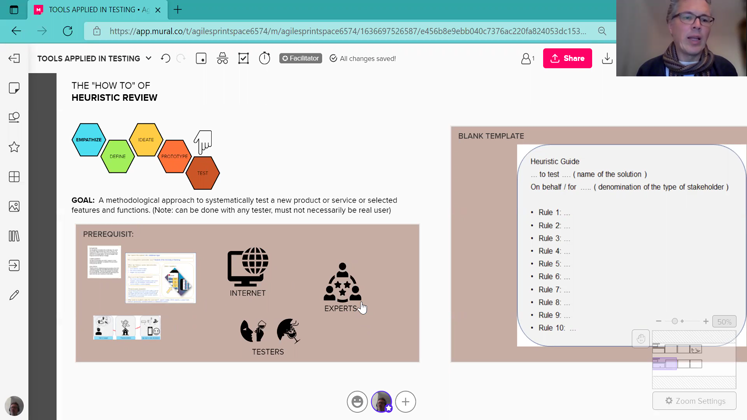
Task: Start private mode incognito icon
Action: point(222,58)
